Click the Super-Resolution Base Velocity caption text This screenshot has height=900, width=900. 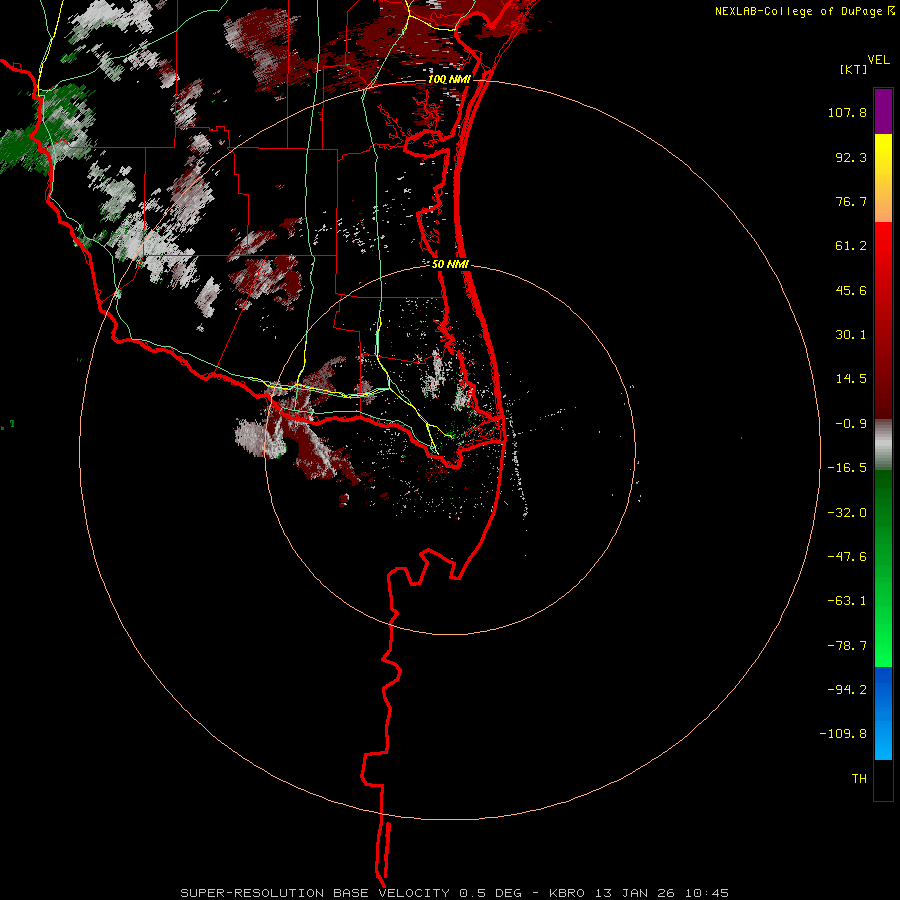pos(454,893)
